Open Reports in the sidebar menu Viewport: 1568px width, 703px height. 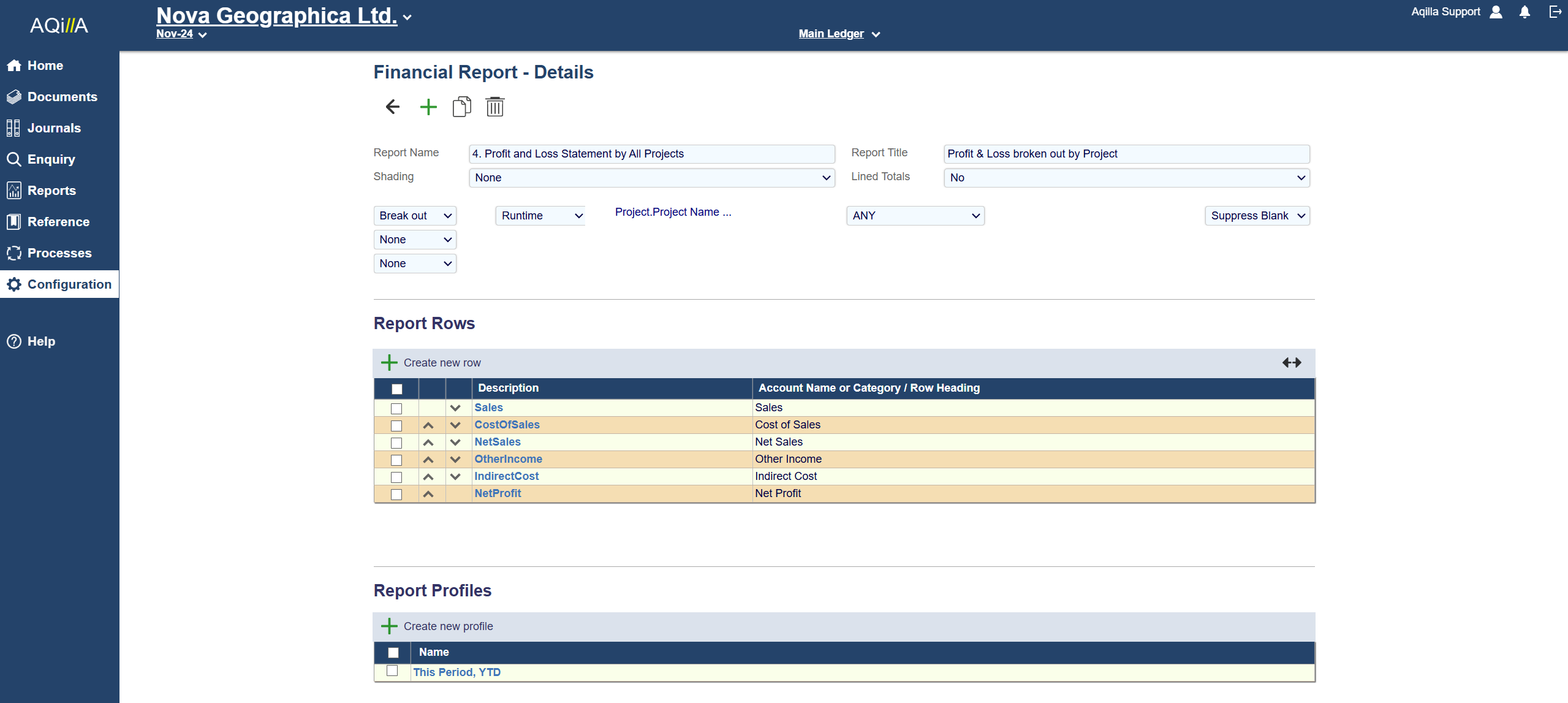51,191
